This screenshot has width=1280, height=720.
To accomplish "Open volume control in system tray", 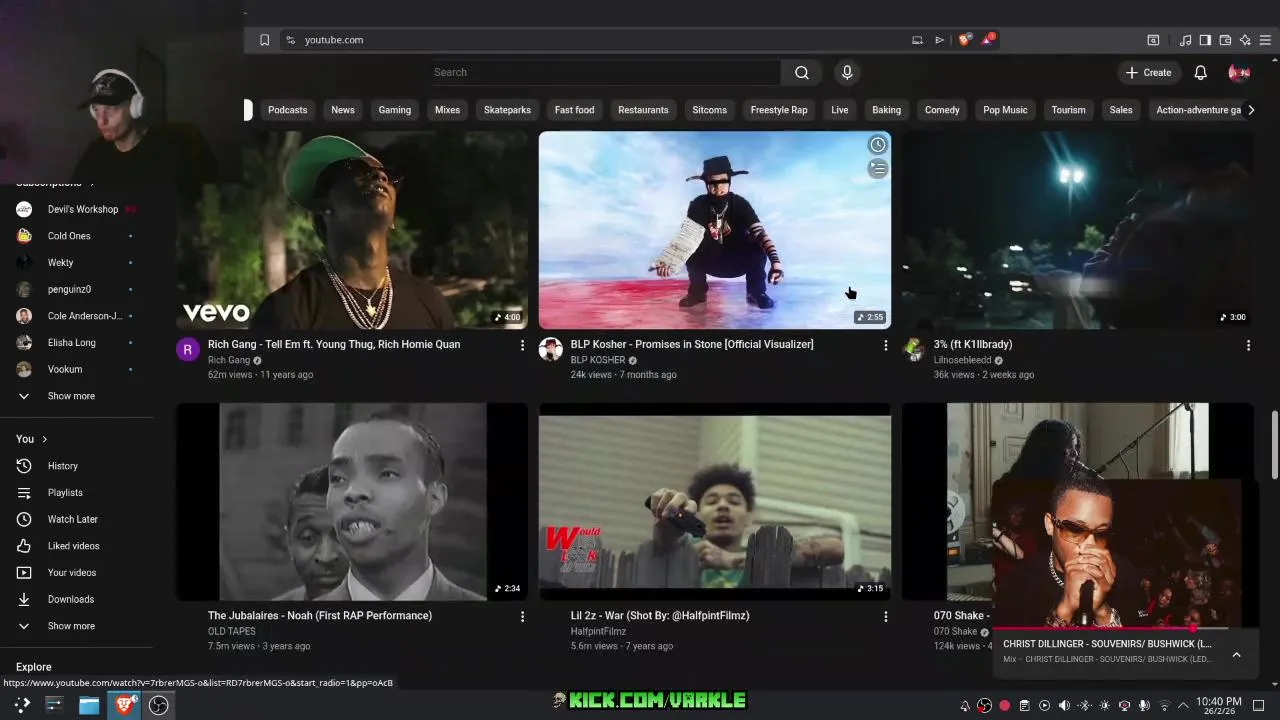I will (x=1064, y=706).
